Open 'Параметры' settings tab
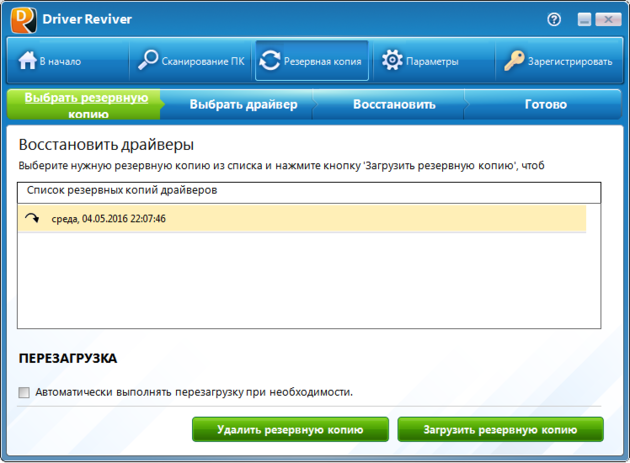 click(432, 61)
